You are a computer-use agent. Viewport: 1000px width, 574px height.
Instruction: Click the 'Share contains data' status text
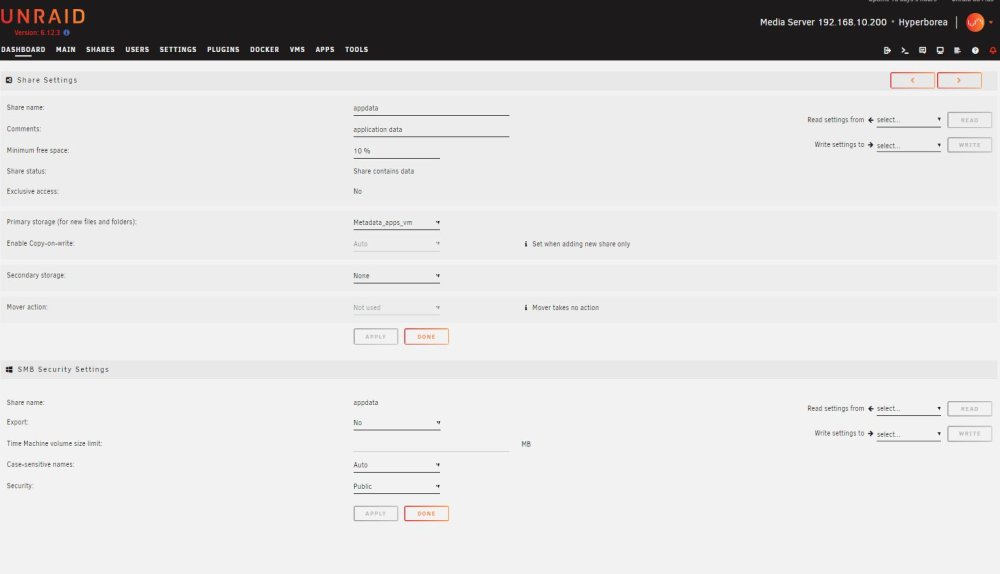coord(384,172)
